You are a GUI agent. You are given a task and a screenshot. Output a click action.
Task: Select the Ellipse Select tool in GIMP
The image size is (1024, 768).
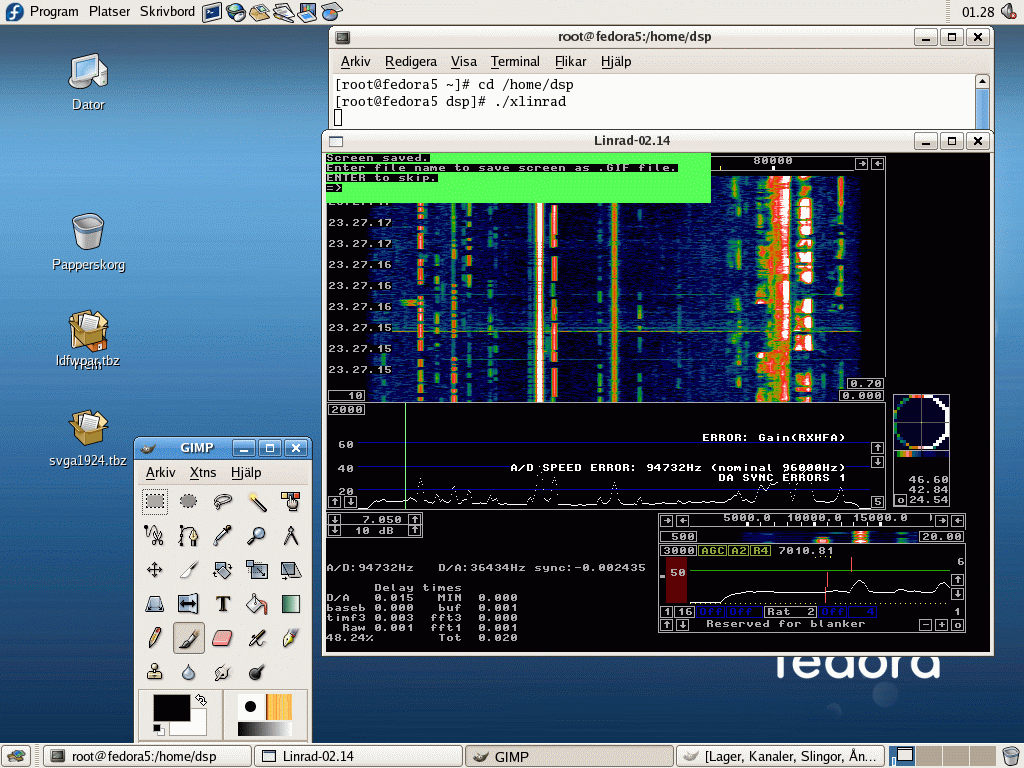click(x=189, y=502)
